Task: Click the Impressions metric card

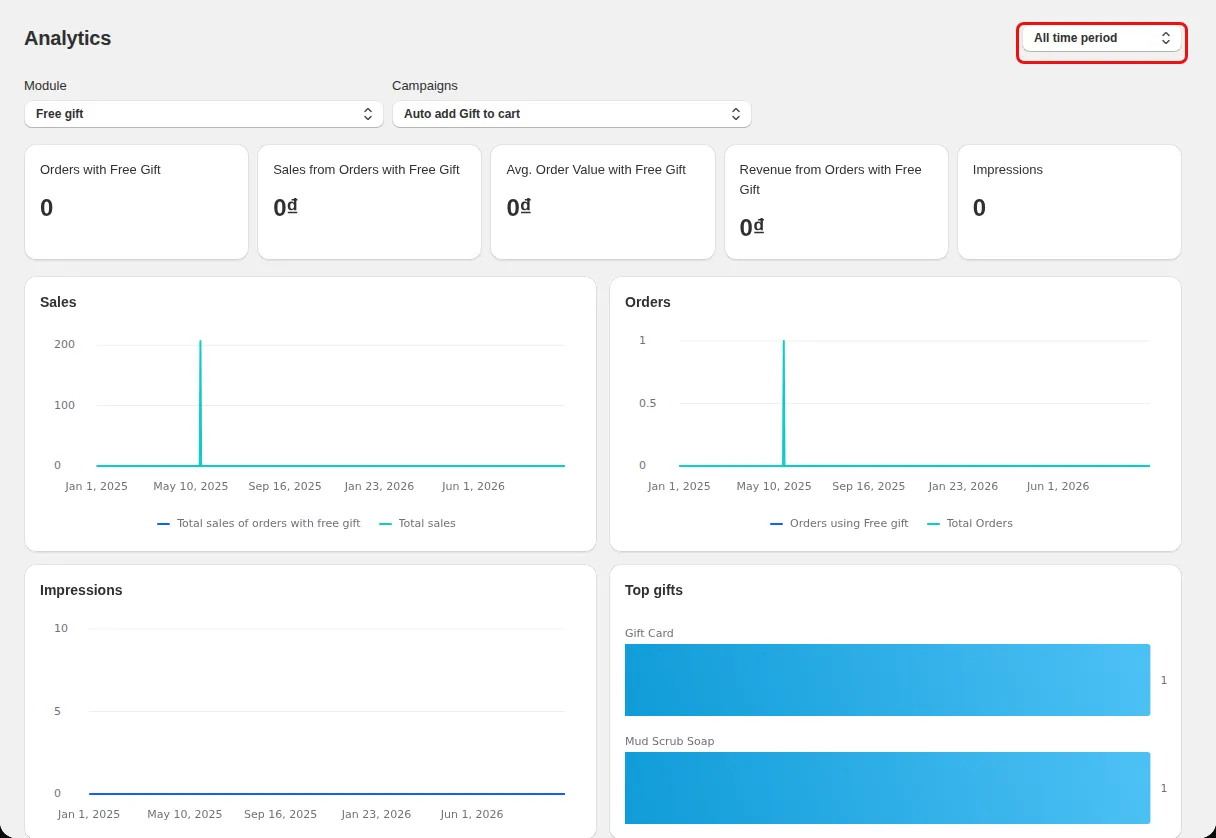Action: (1069, 202)
